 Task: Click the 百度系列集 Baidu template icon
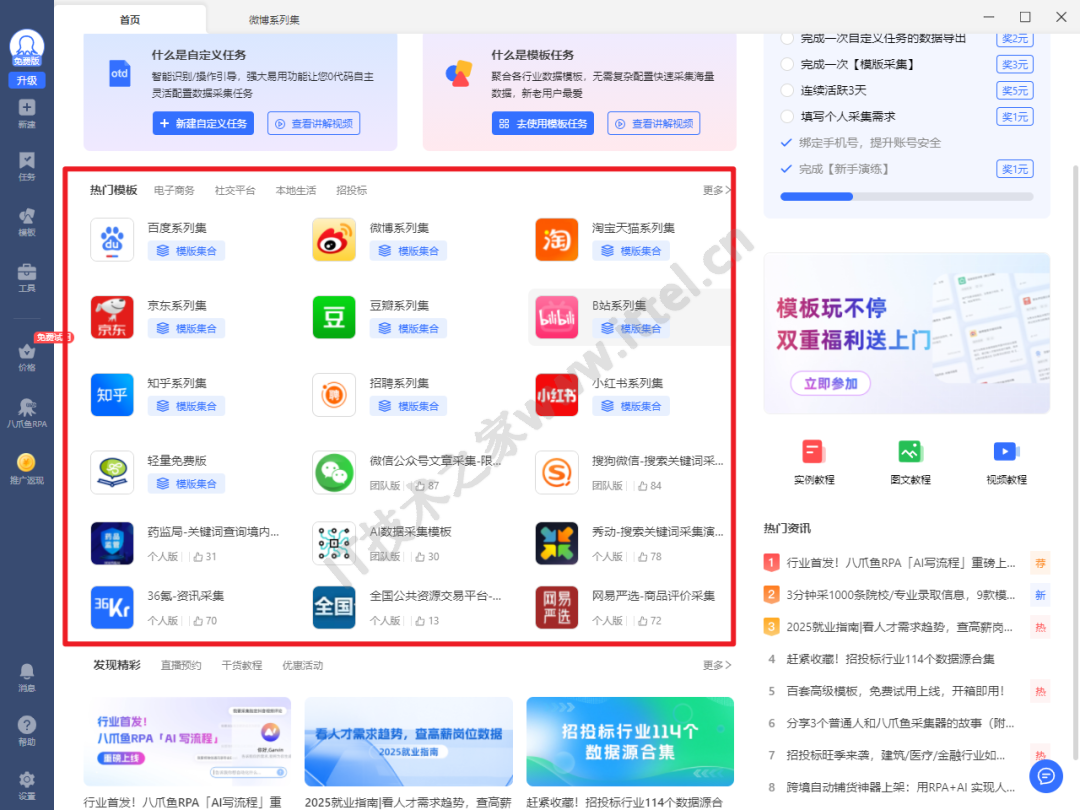coord(112,240)
